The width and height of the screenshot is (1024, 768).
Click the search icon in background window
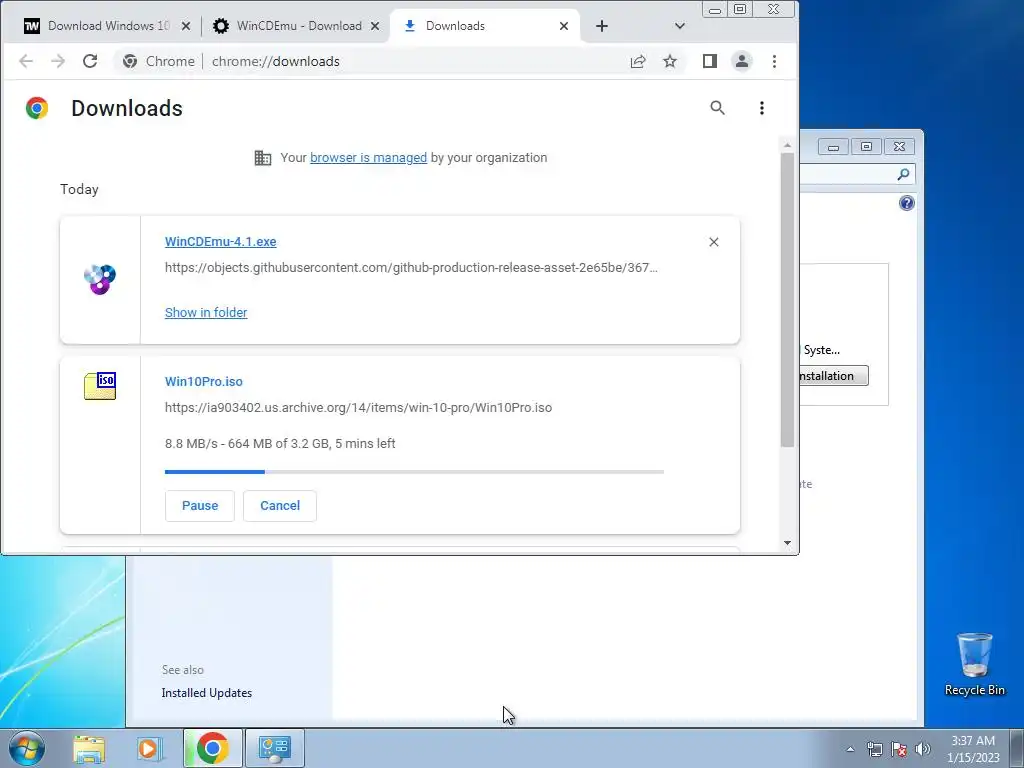[x=903, y=174]
